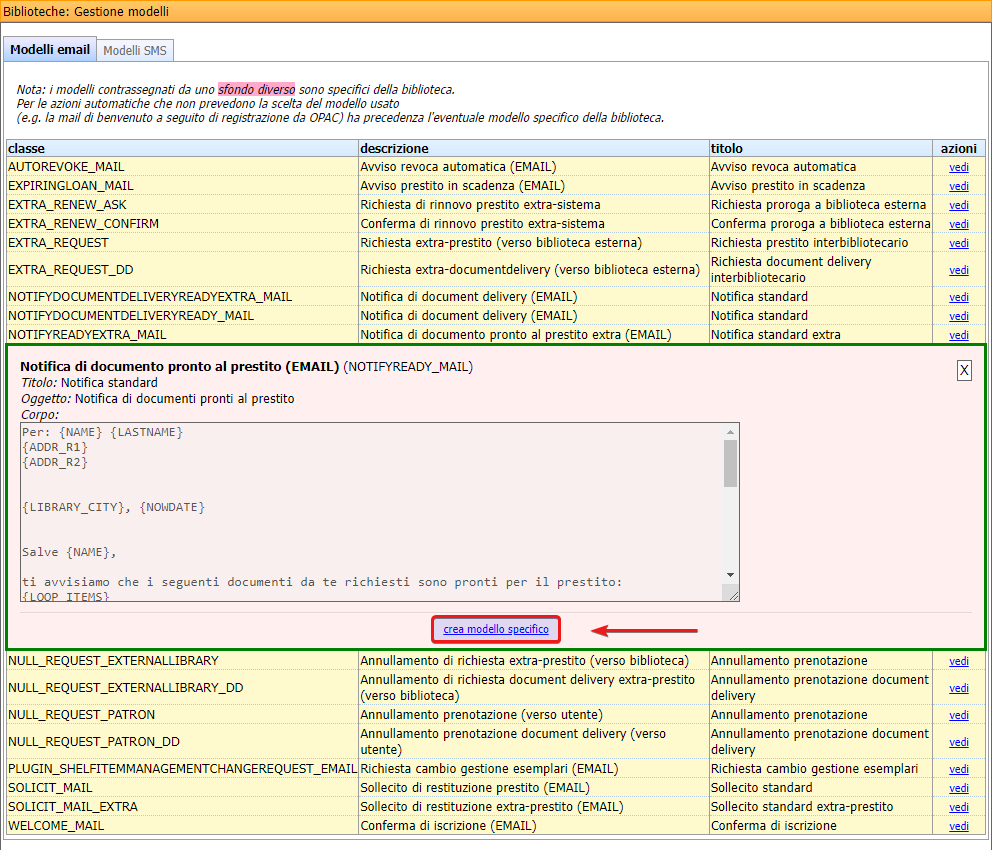Close the NOTIFYREADY_MAIL detail panel with X
Screen dimensions: 993x850
pos(964,370)
